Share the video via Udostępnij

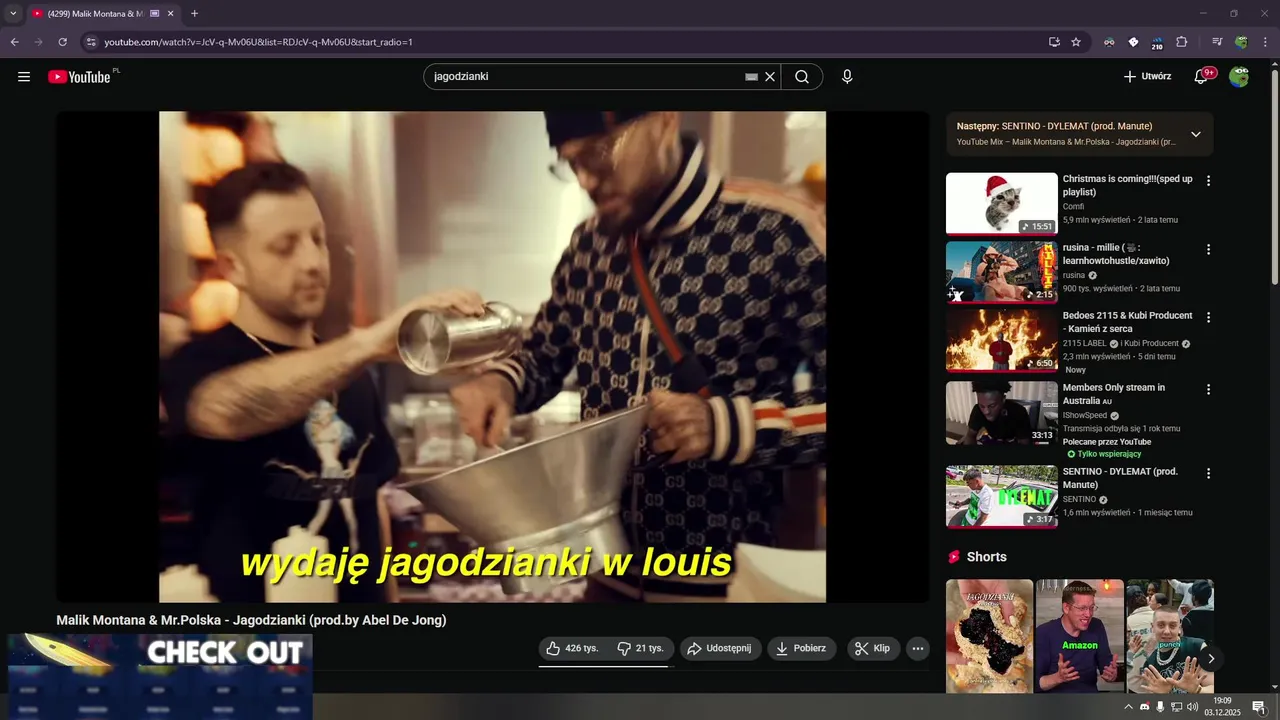[721, 648]
